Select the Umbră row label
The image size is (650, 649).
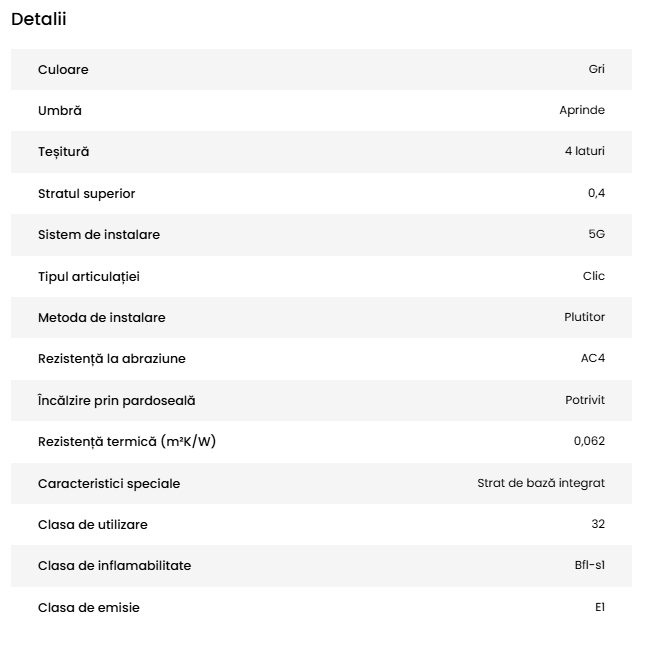(60, 111)
